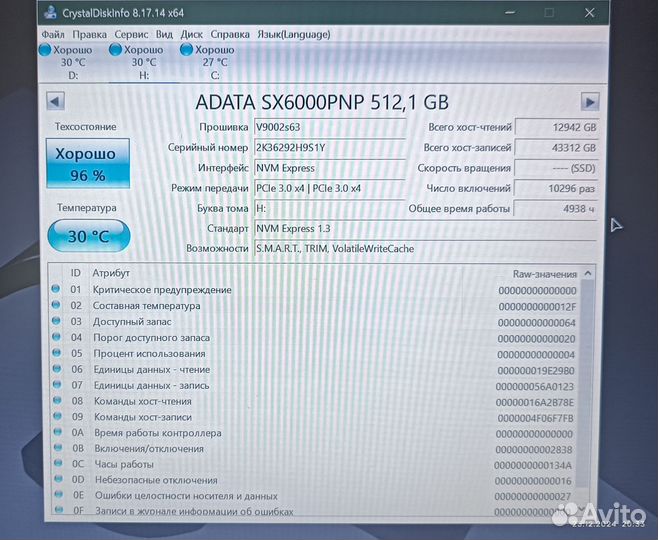Select row 0D Небезопасные отключения

(x=316, y=480)
